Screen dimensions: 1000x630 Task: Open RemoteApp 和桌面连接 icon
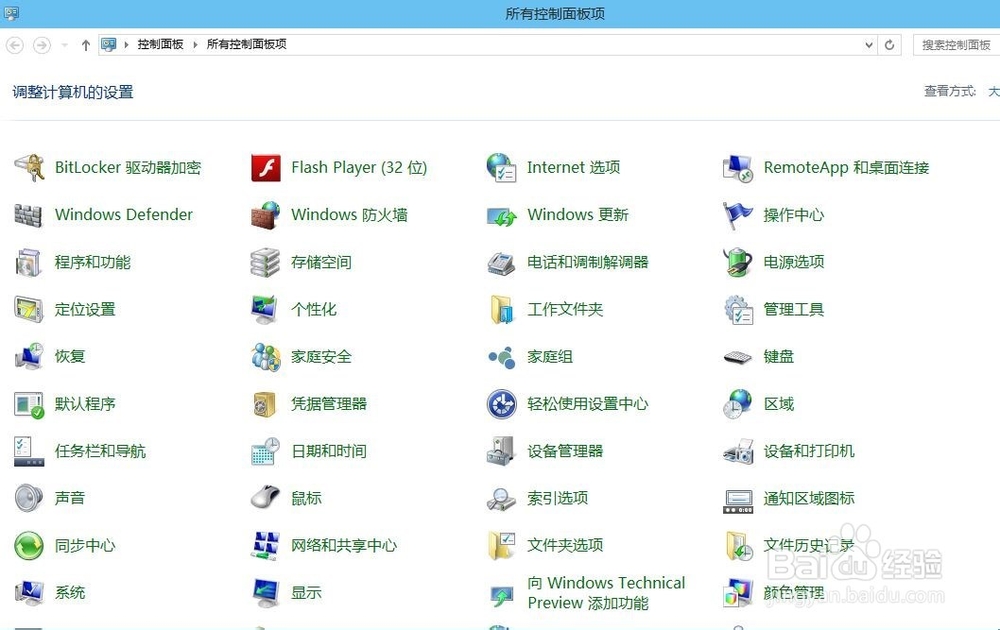pos(739,168)
